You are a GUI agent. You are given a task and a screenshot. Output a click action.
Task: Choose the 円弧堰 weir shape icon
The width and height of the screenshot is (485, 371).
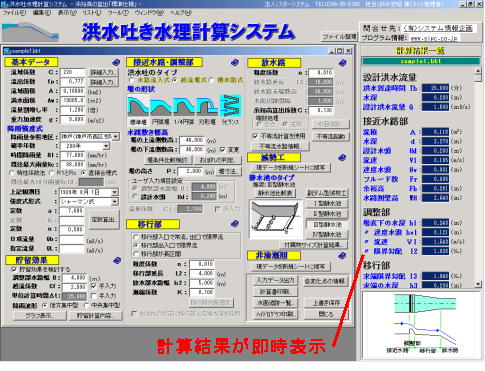pos(161,106)
